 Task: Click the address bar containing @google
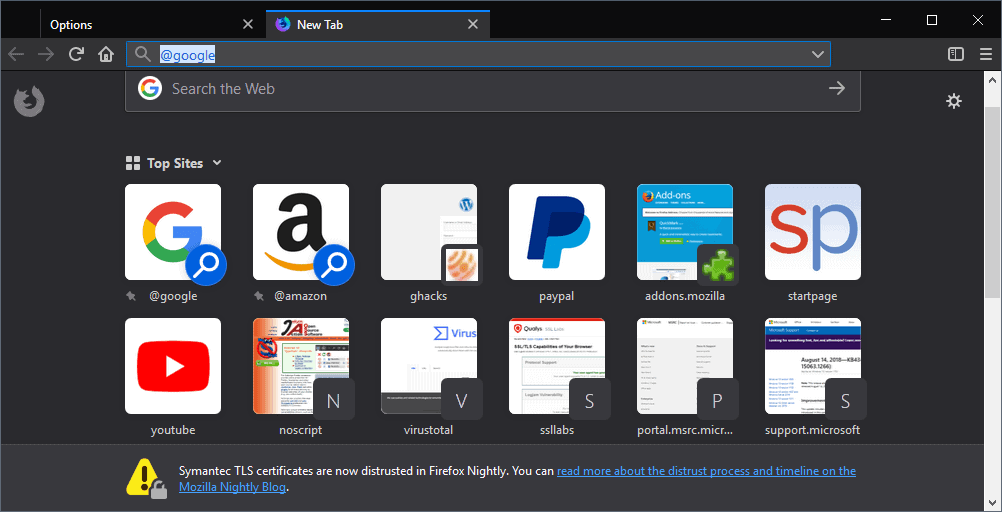pos(479,54)
